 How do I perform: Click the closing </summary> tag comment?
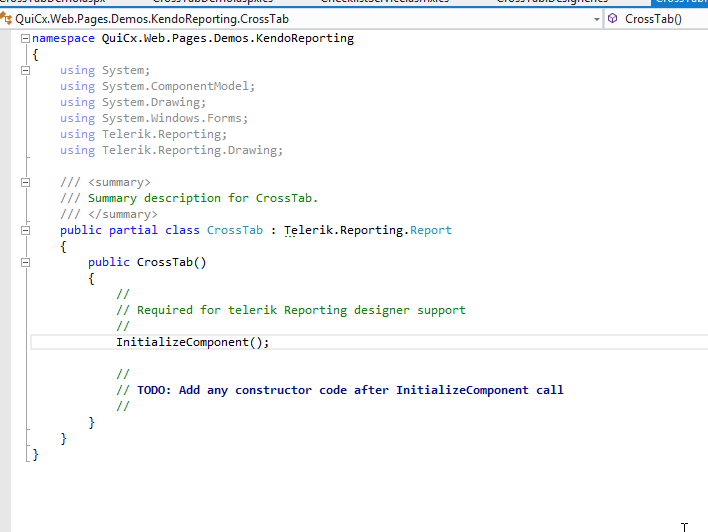109,215
